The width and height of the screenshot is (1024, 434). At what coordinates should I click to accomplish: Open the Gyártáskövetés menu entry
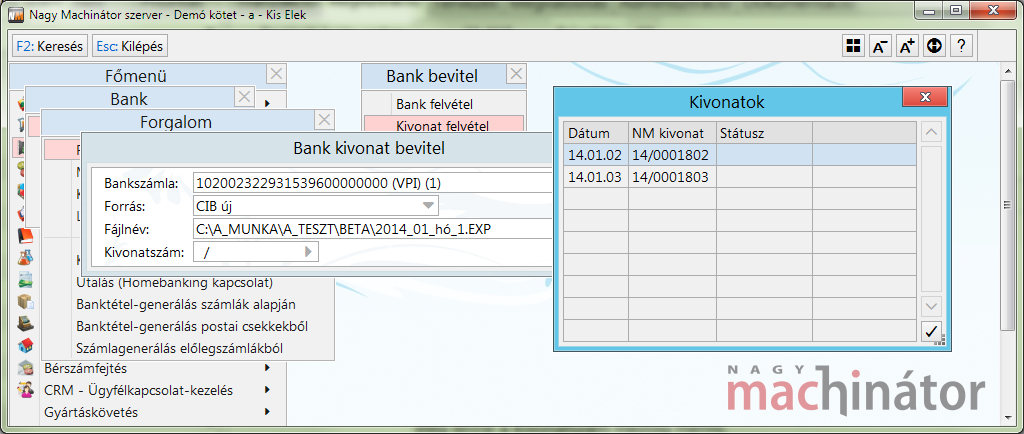point(91,412)
